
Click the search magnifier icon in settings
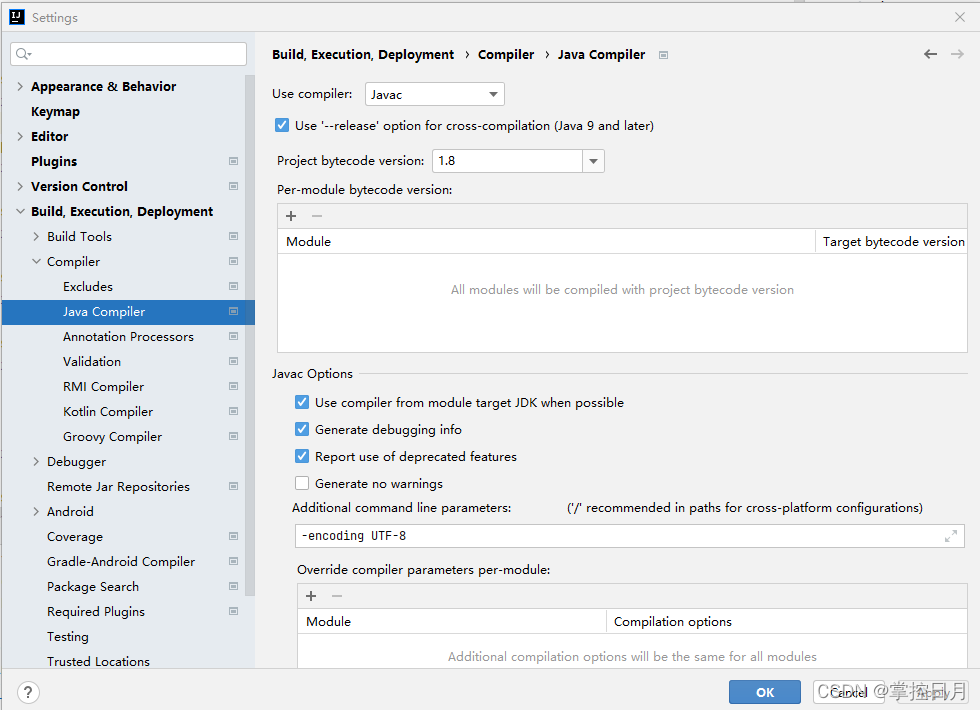[23, 54]
